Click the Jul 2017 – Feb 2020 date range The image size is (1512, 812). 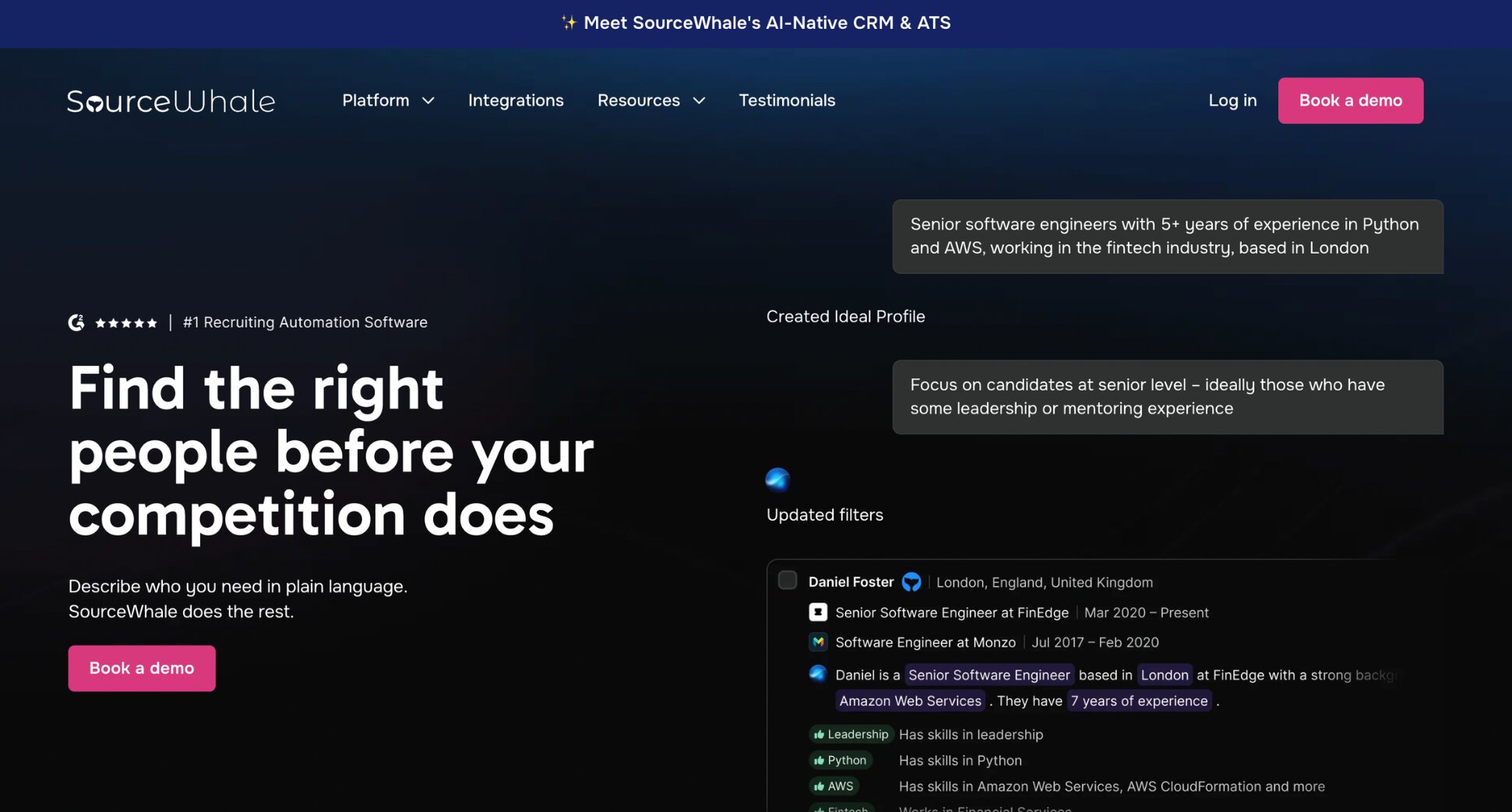coord(1094,642)
